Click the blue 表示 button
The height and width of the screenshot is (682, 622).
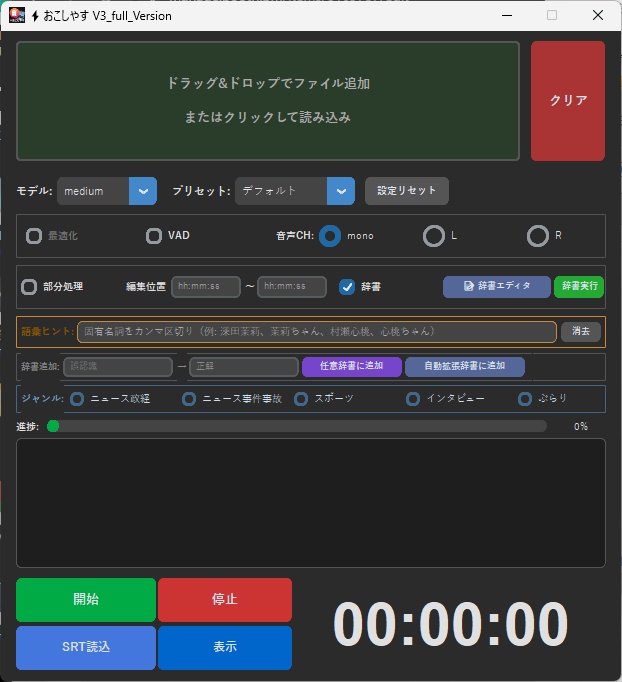(225, 648)
